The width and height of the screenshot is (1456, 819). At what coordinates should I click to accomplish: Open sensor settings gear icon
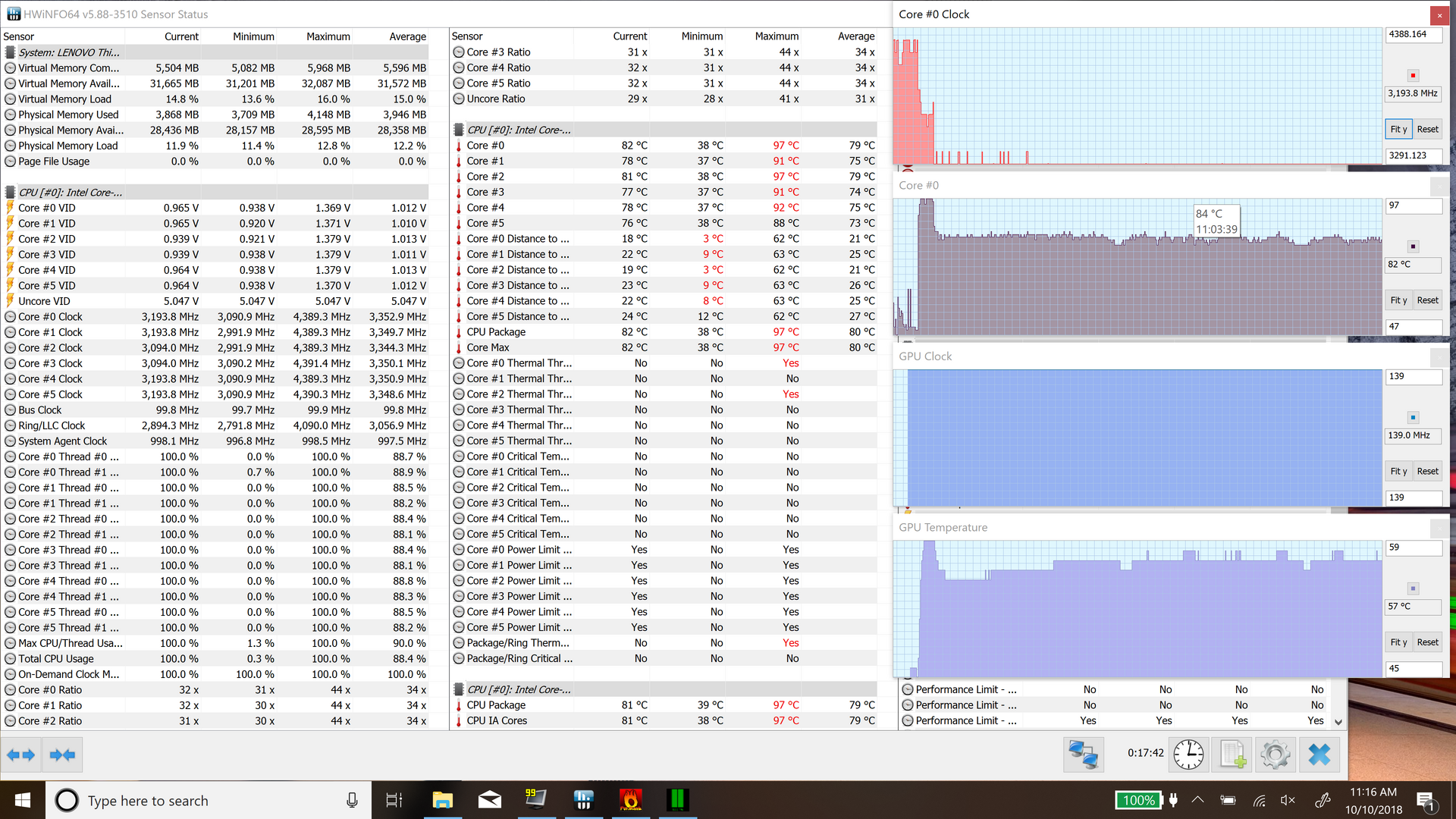1276,755
